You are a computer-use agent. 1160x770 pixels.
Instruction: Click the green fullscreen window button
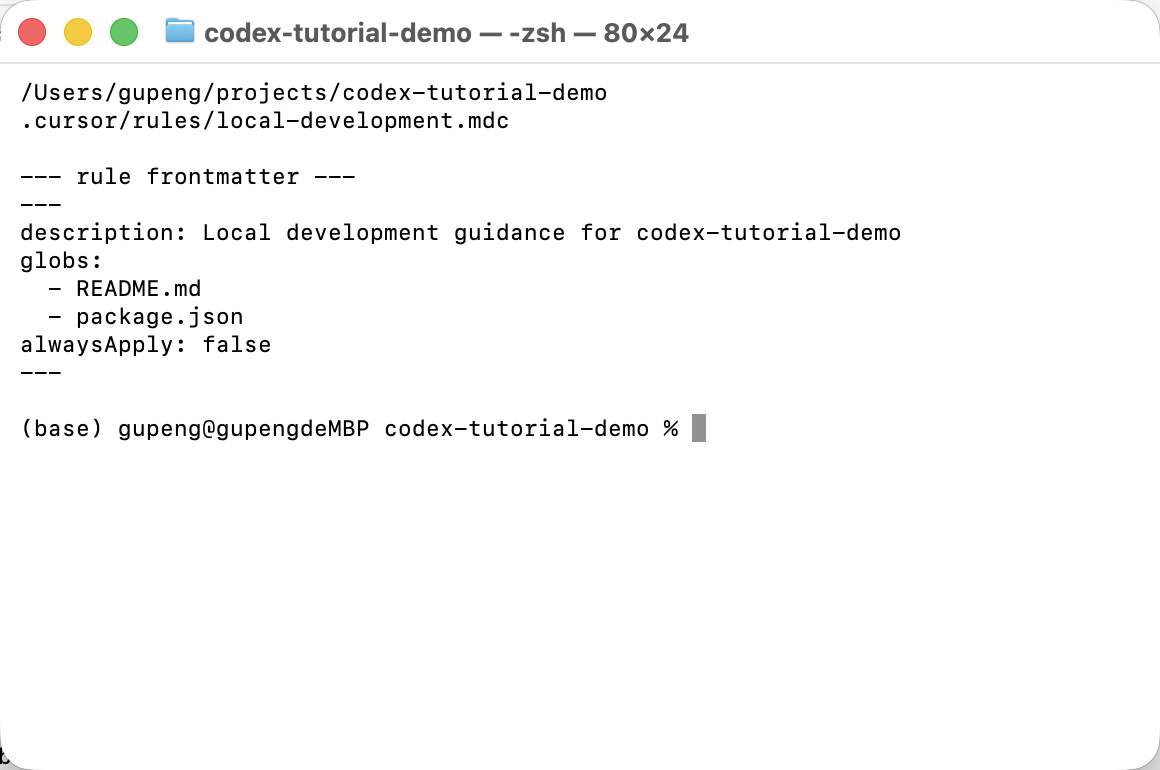(x=124, y=33)
